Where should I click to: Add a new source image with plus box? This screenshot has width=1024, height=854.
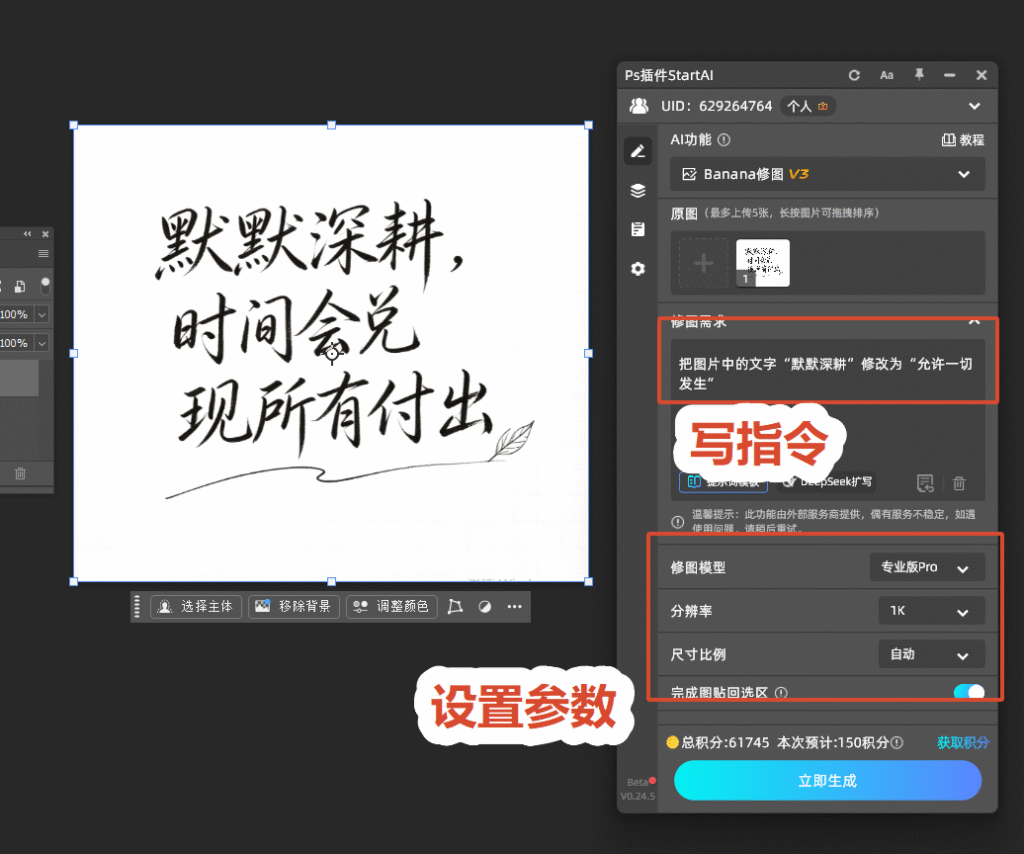coord(703,263)
